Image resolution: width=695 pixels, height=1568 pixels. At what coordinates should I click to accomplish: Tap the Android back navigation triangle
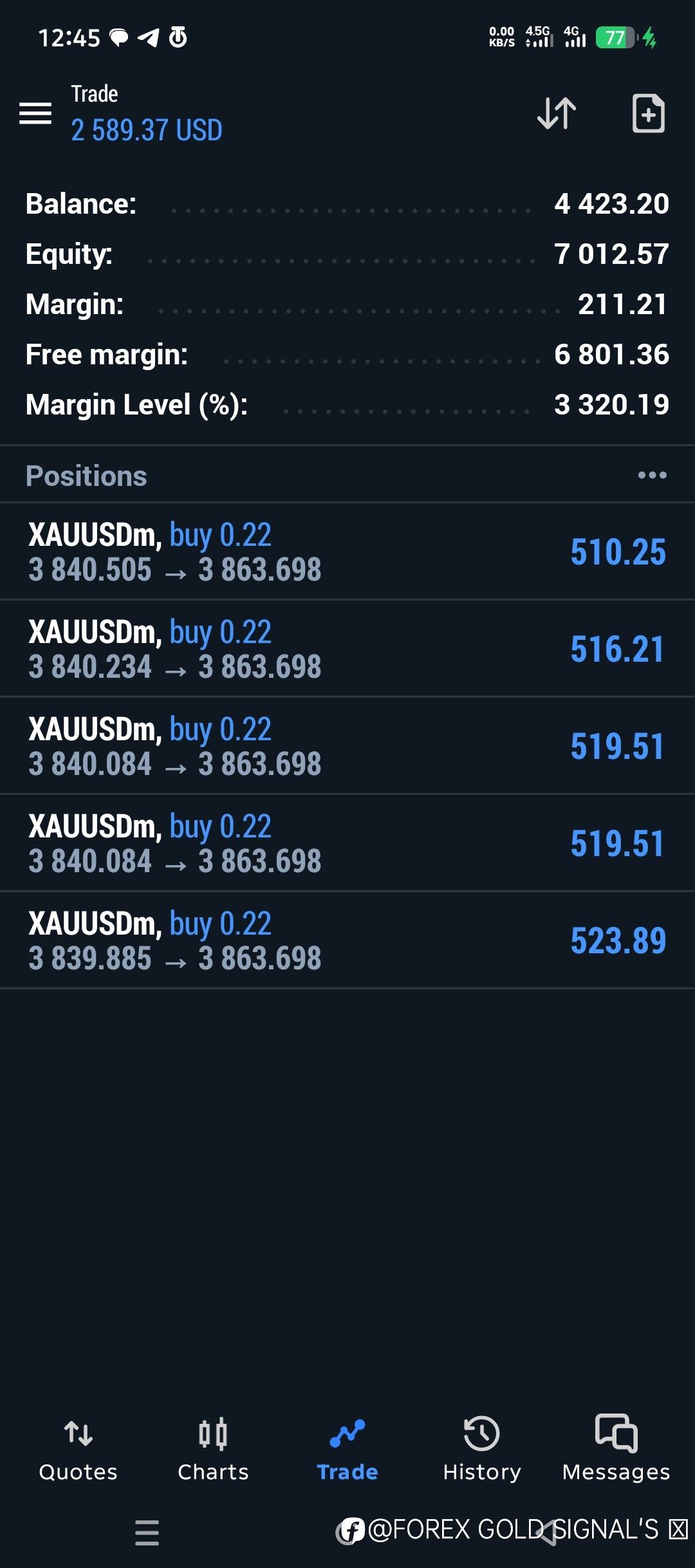(x=547, y=1533)
